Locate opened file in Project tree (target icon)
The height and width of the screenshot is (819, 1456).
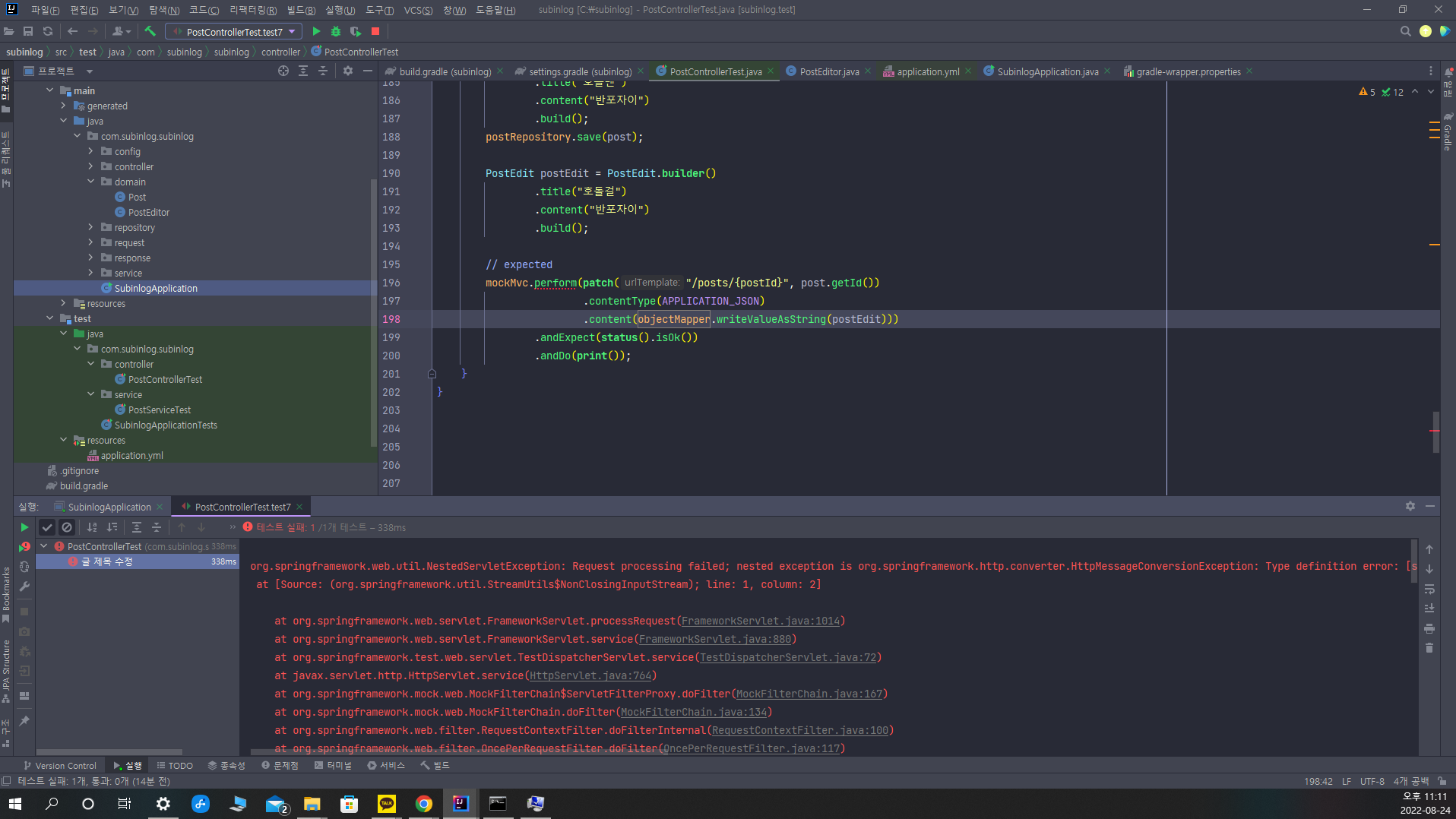point(283,71)
